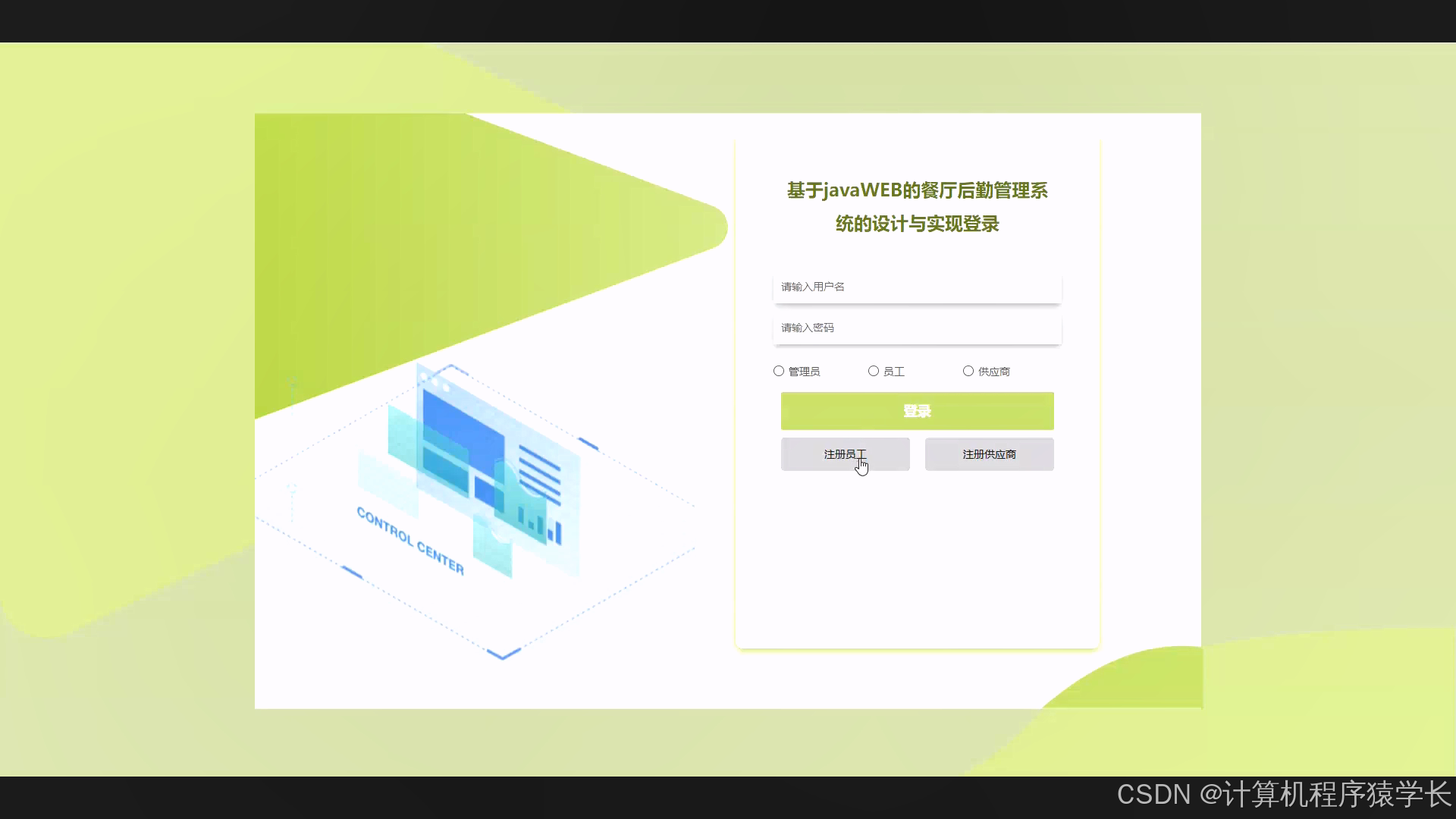The width and height of the screenshot is (1456, 819).
Task: Select the 员工 (Employee) radio button
Action: pyautogui.click(x=874, y=371)
